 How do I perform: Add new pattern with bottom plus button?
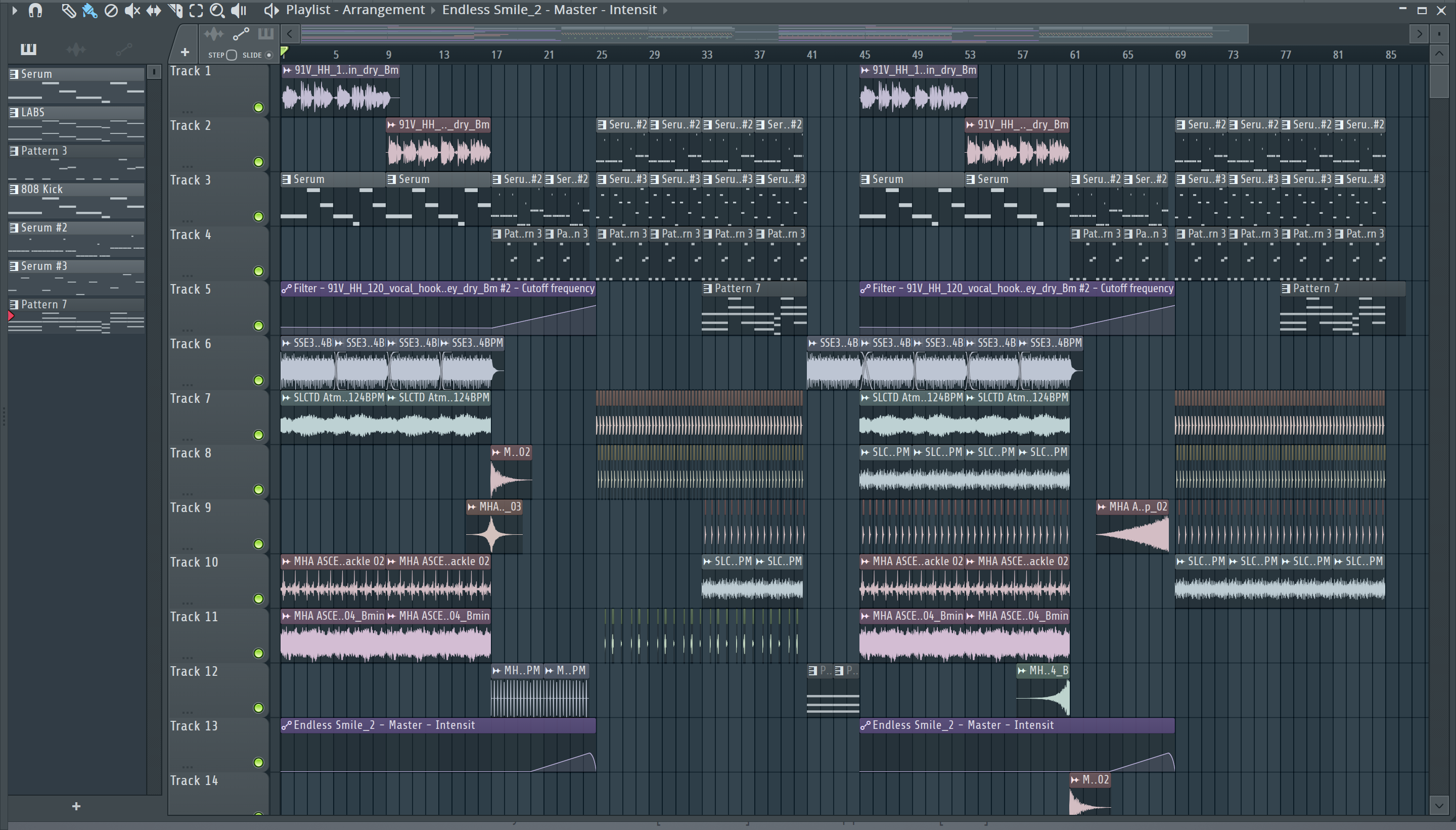[76, 806]
